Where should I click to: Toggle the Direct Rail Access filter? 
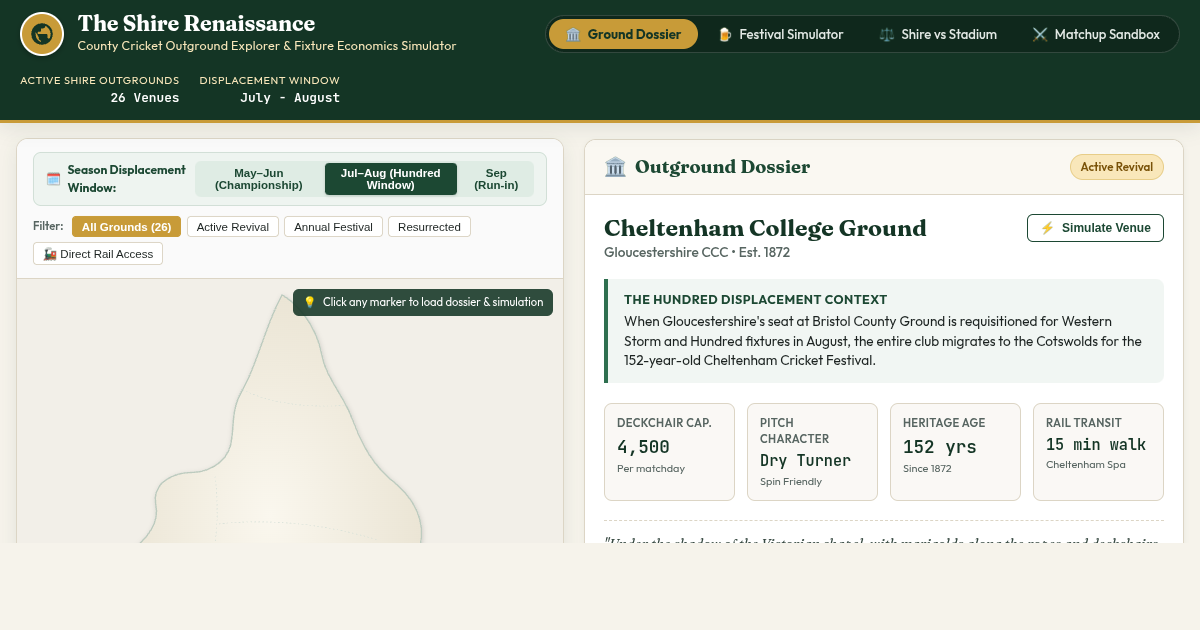[x=98, y=254]
